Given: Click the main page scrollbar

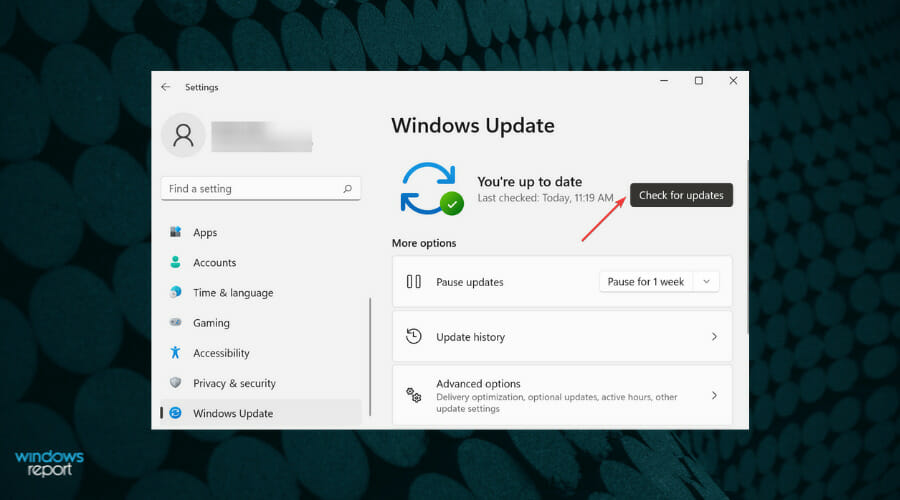Looking at the screenshot, I should 747,247.
